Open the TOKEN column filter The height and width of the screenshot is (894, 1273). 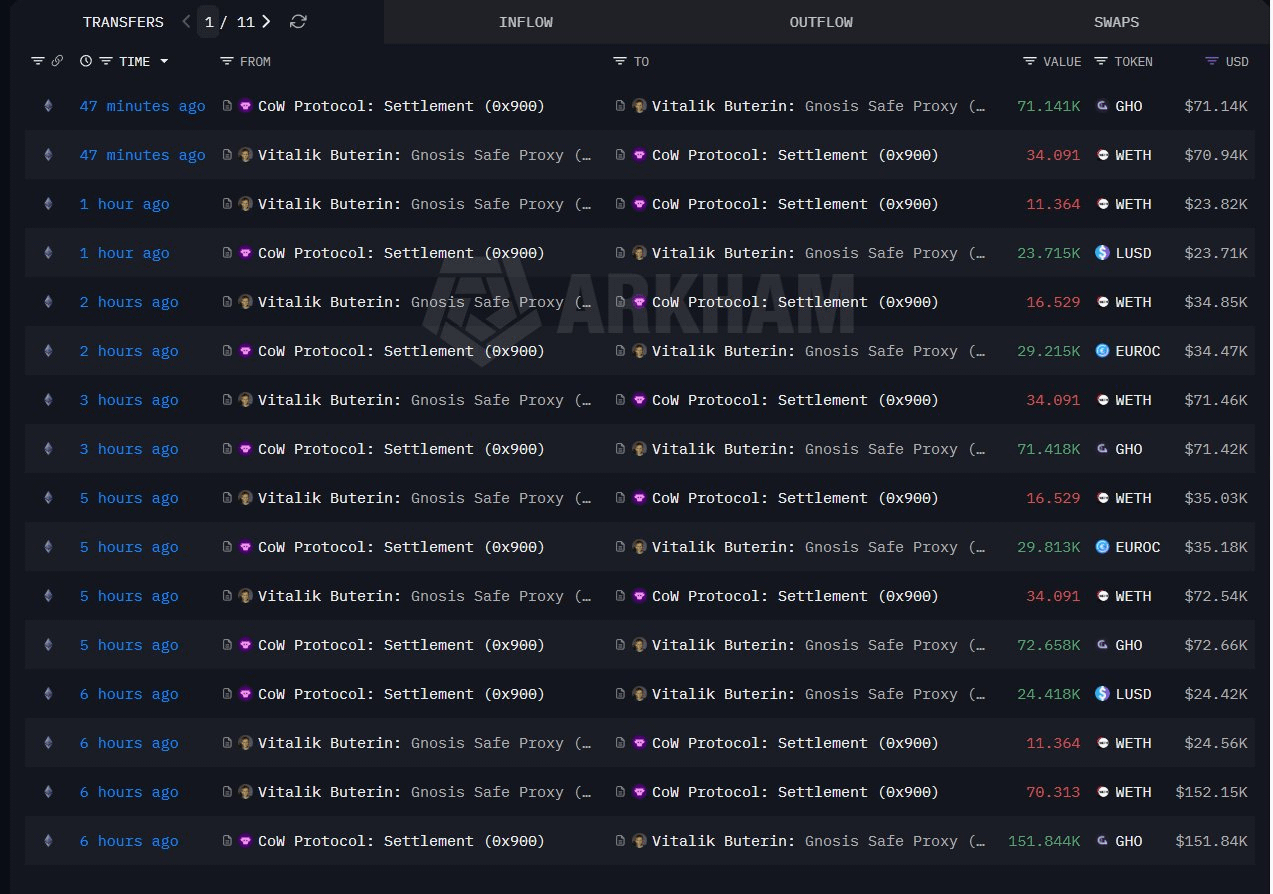[1101, 62]
